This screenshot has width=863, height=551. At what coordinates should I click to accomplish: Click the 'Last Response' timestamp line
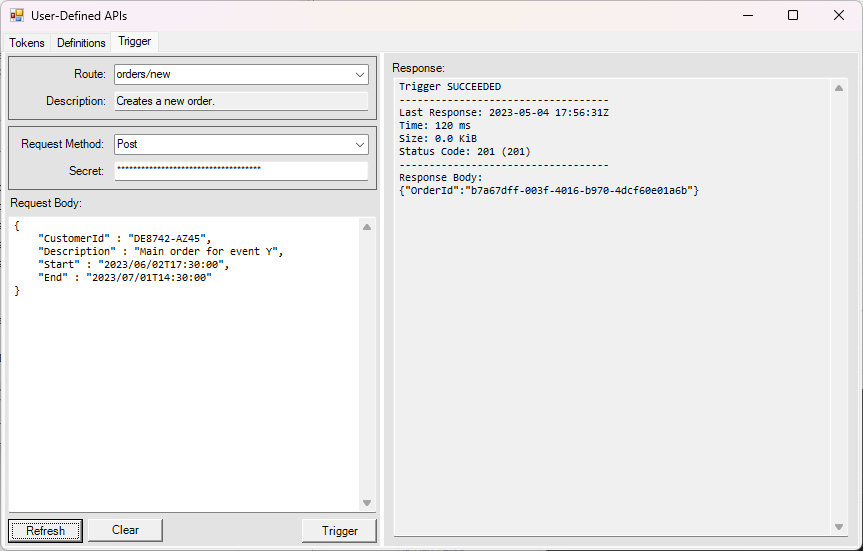[504, 112]
